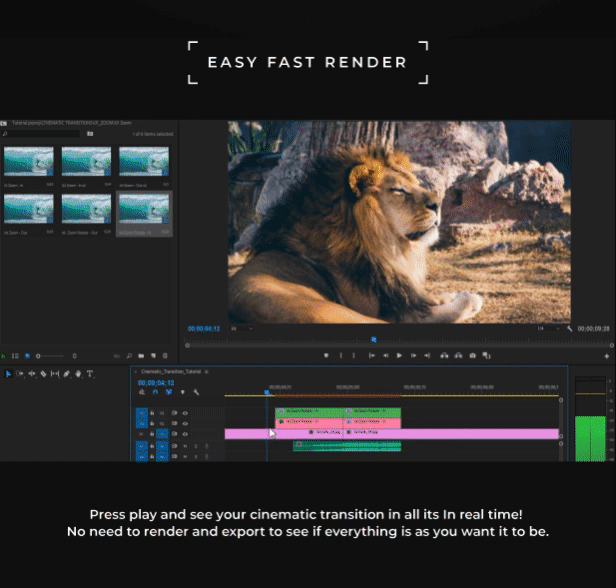Click the Find icon in Project panel
616x588 pixels.
(129, 356)
